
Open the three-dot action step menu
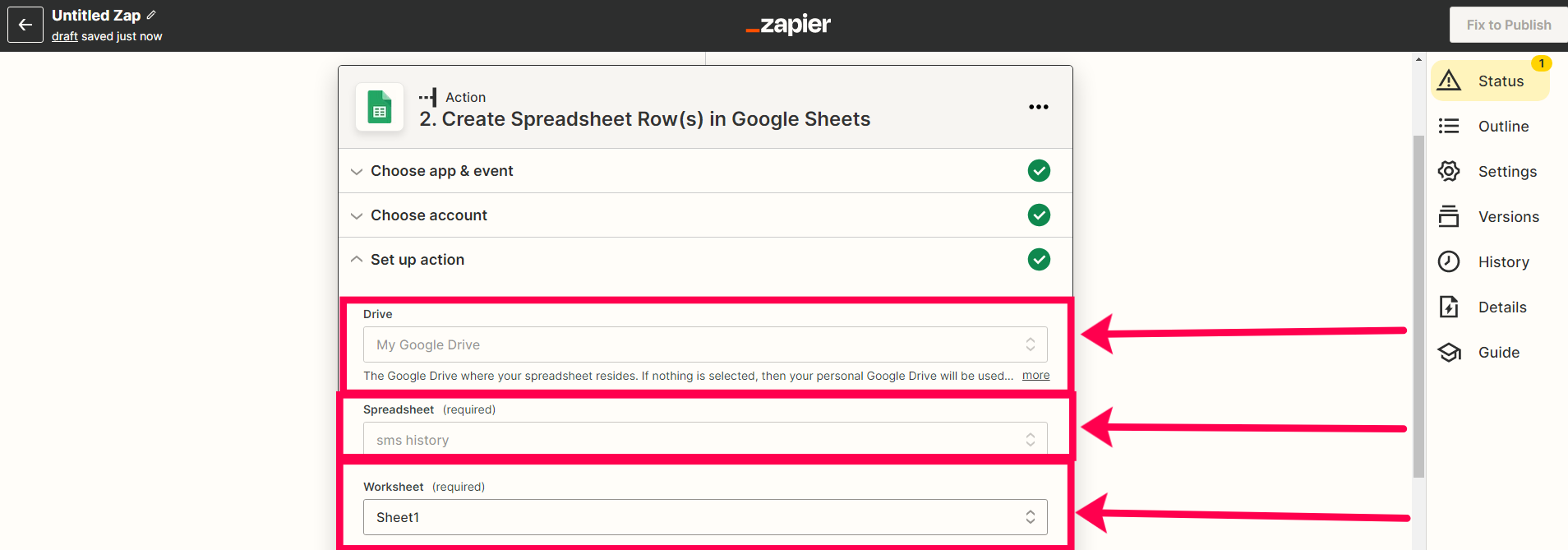1039,107
